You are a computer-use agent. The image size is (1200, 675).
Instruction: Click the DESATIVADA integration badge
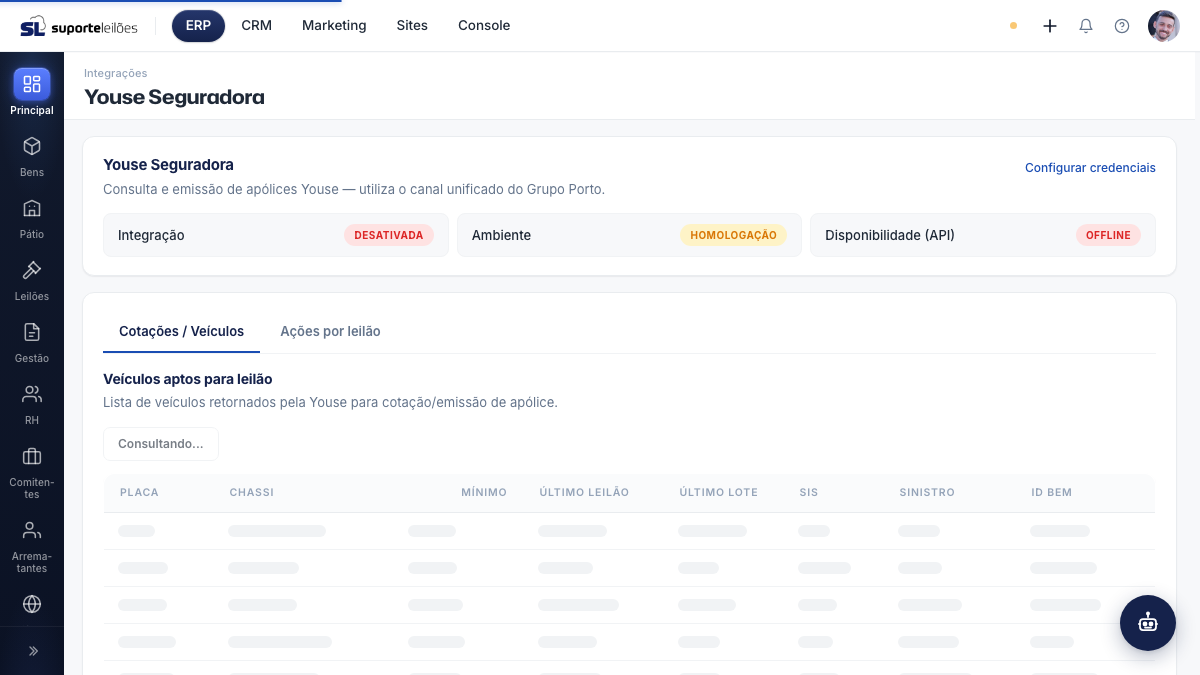(389, 235)
